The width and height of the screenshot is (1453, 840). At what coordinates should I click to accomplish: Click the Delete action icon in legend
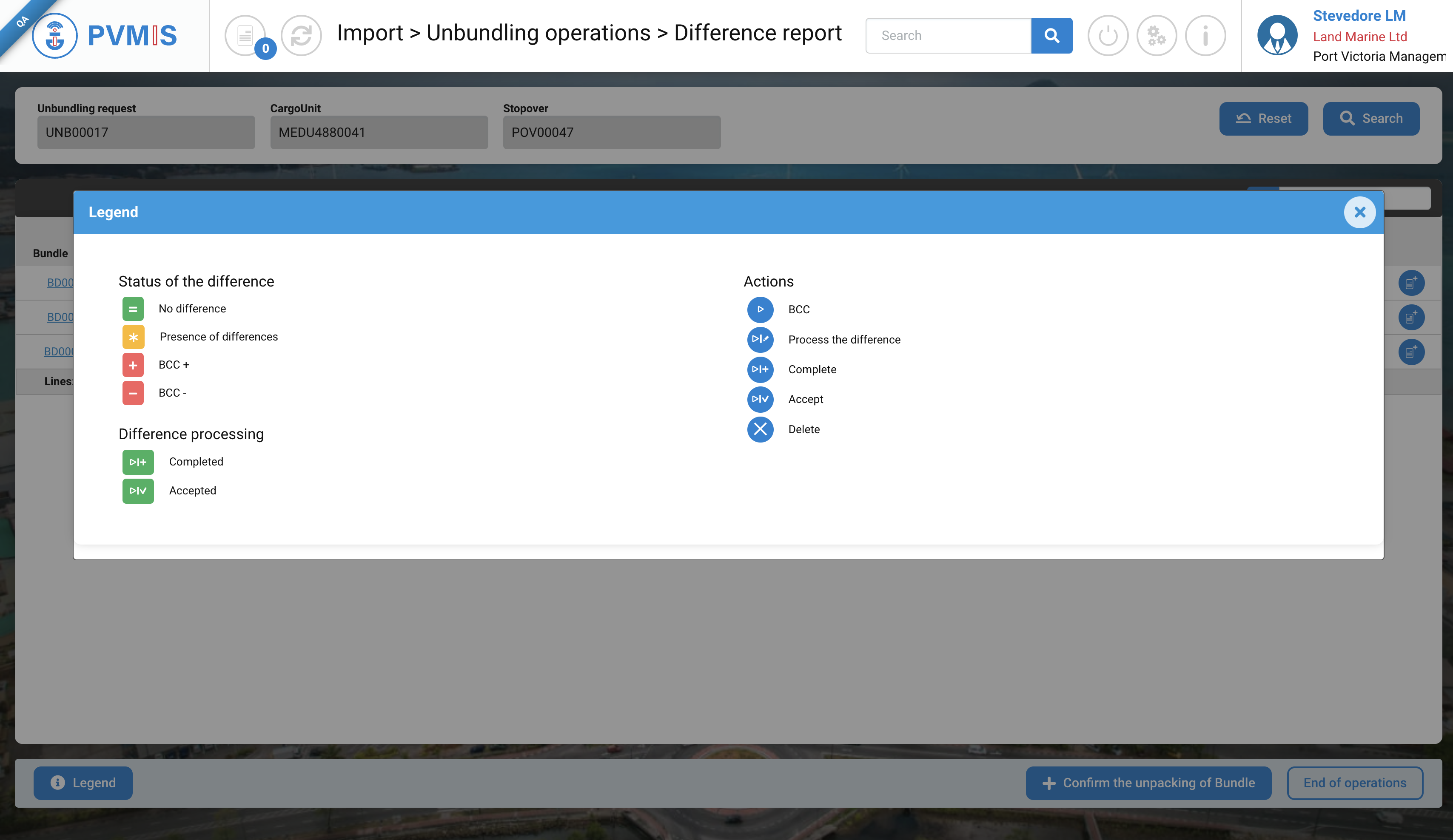click(760, 429)
